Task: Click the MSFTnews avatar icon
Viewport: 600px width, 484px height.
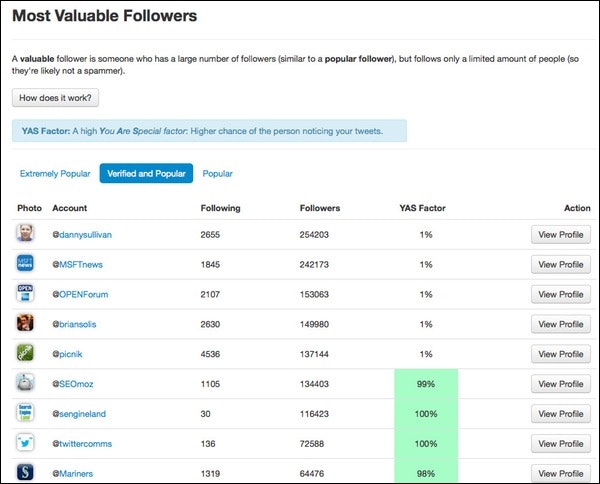Action: (26, 264)
